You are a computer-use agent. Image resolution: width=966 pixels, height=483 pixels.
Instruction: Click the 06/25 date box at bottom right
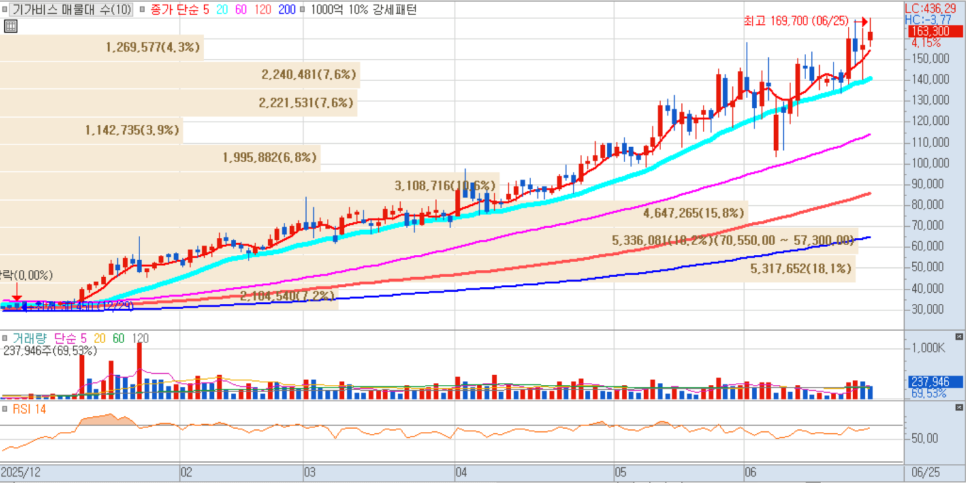924,473
